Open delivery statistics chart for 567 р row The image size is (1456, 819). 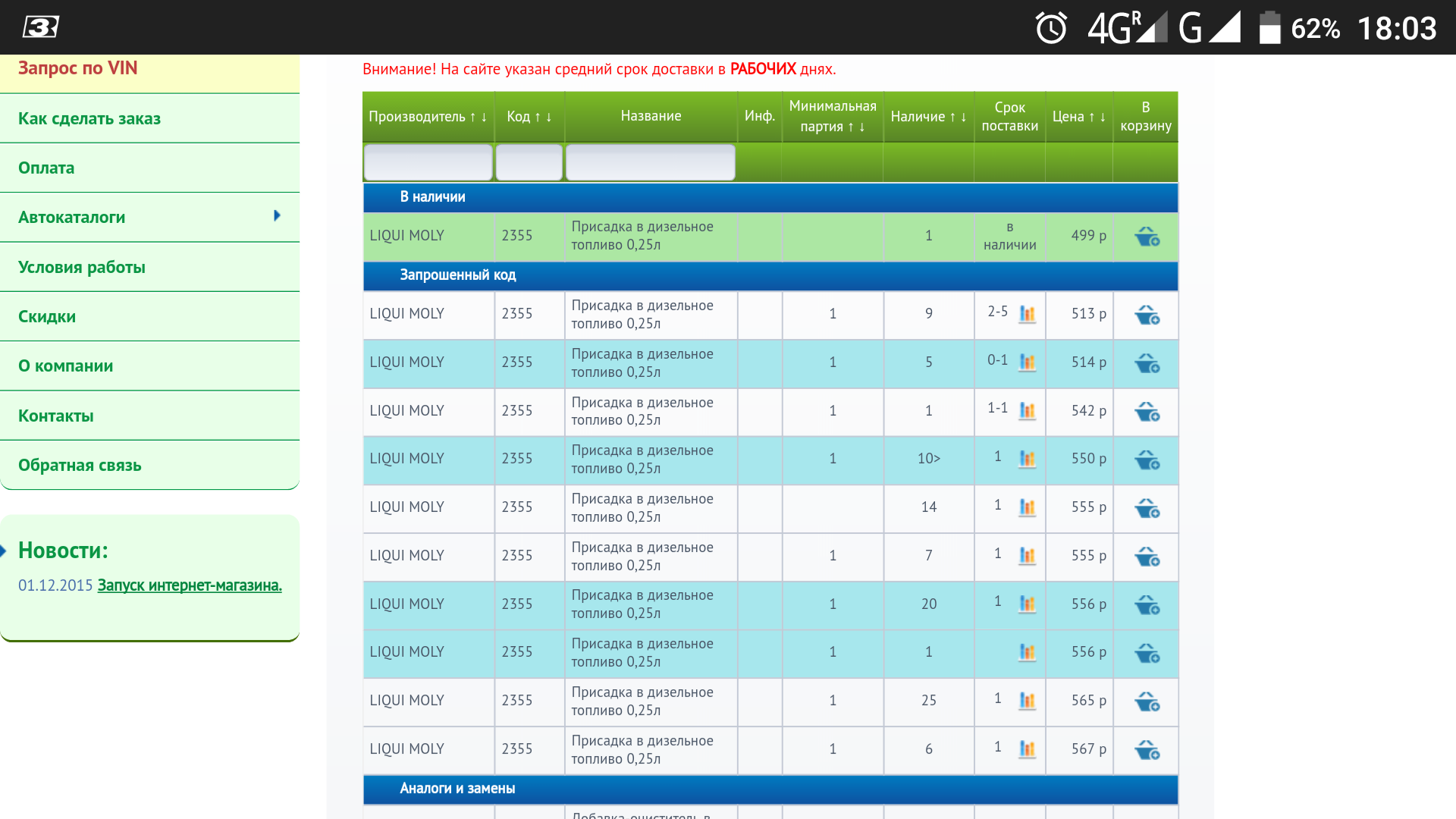point(1027,749)
